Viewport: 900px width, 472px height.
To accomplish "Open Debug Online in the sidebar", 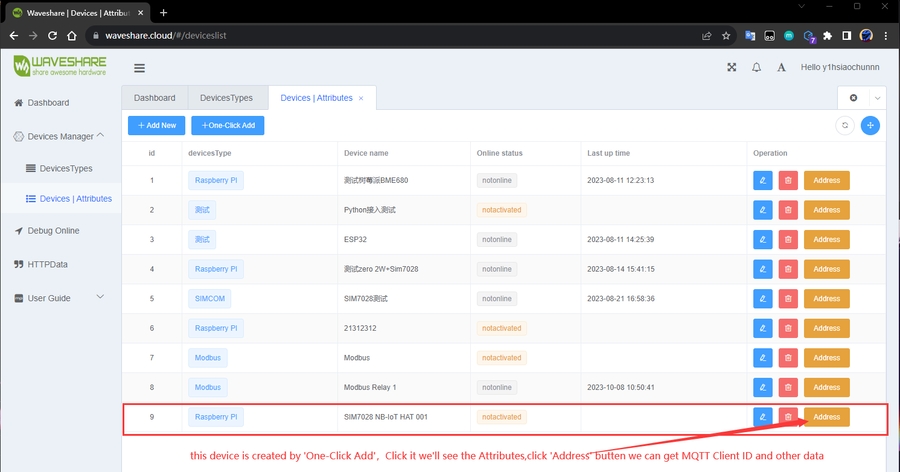I will point(53,231).
